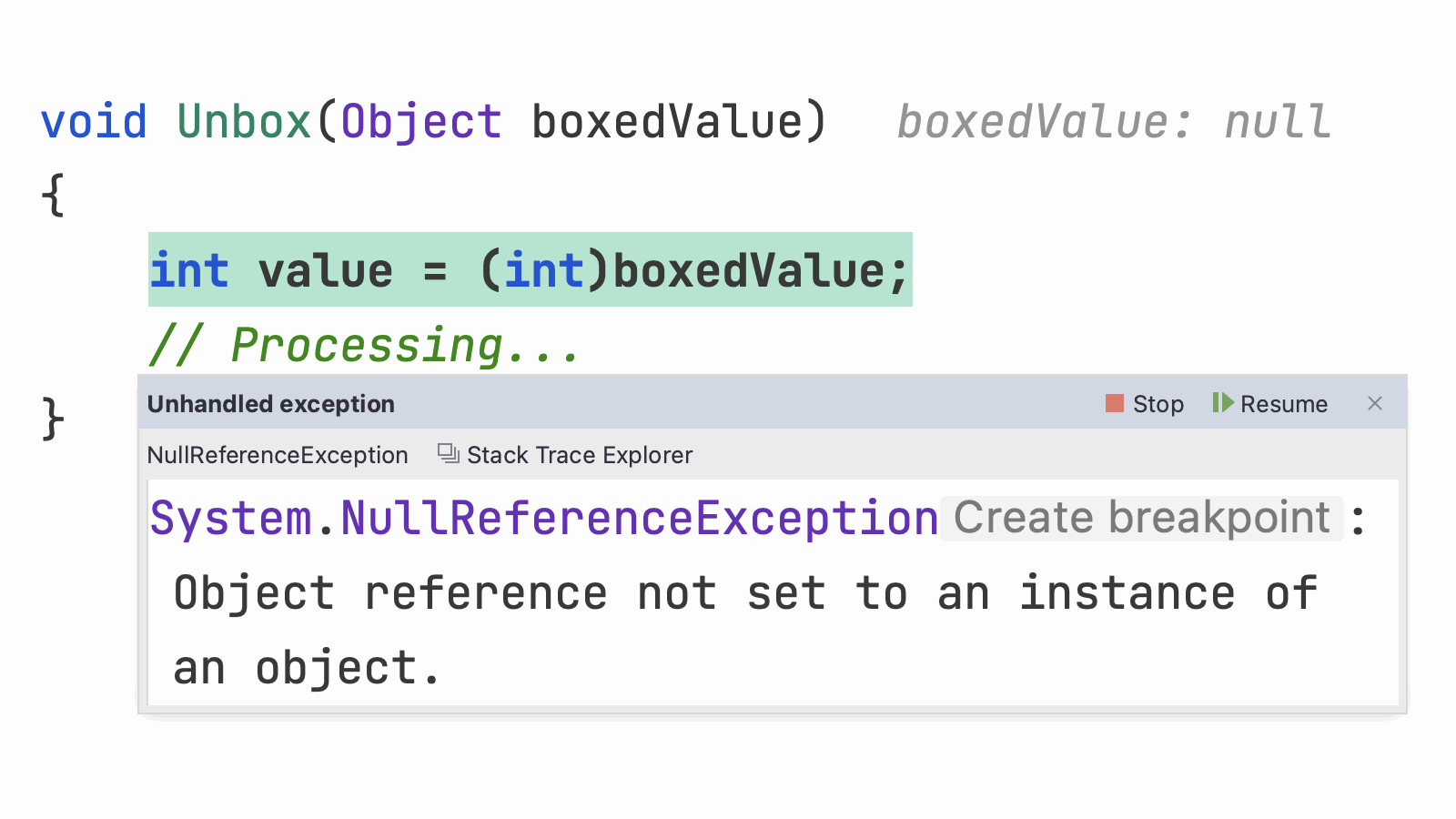Click the green Resume arrow icon

click(x=1223, y=403)
